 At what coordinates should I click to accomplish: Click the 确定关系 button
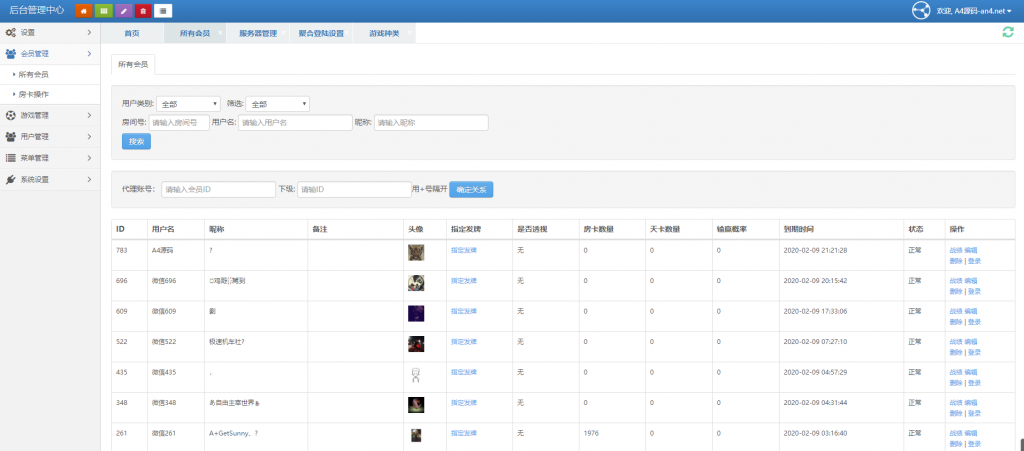(471, 189)
